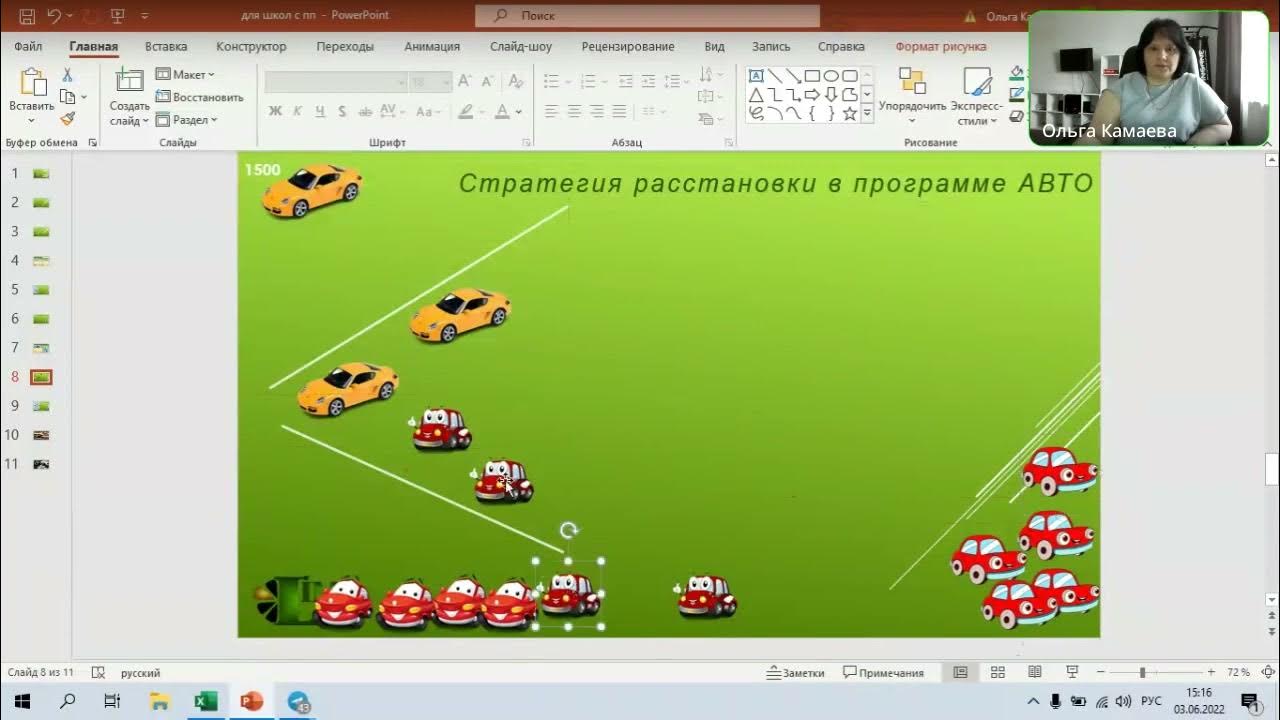This screenshot has height=720, width=1280.
Task: Toggle strikethrough formatting
Action: point(365,112)
